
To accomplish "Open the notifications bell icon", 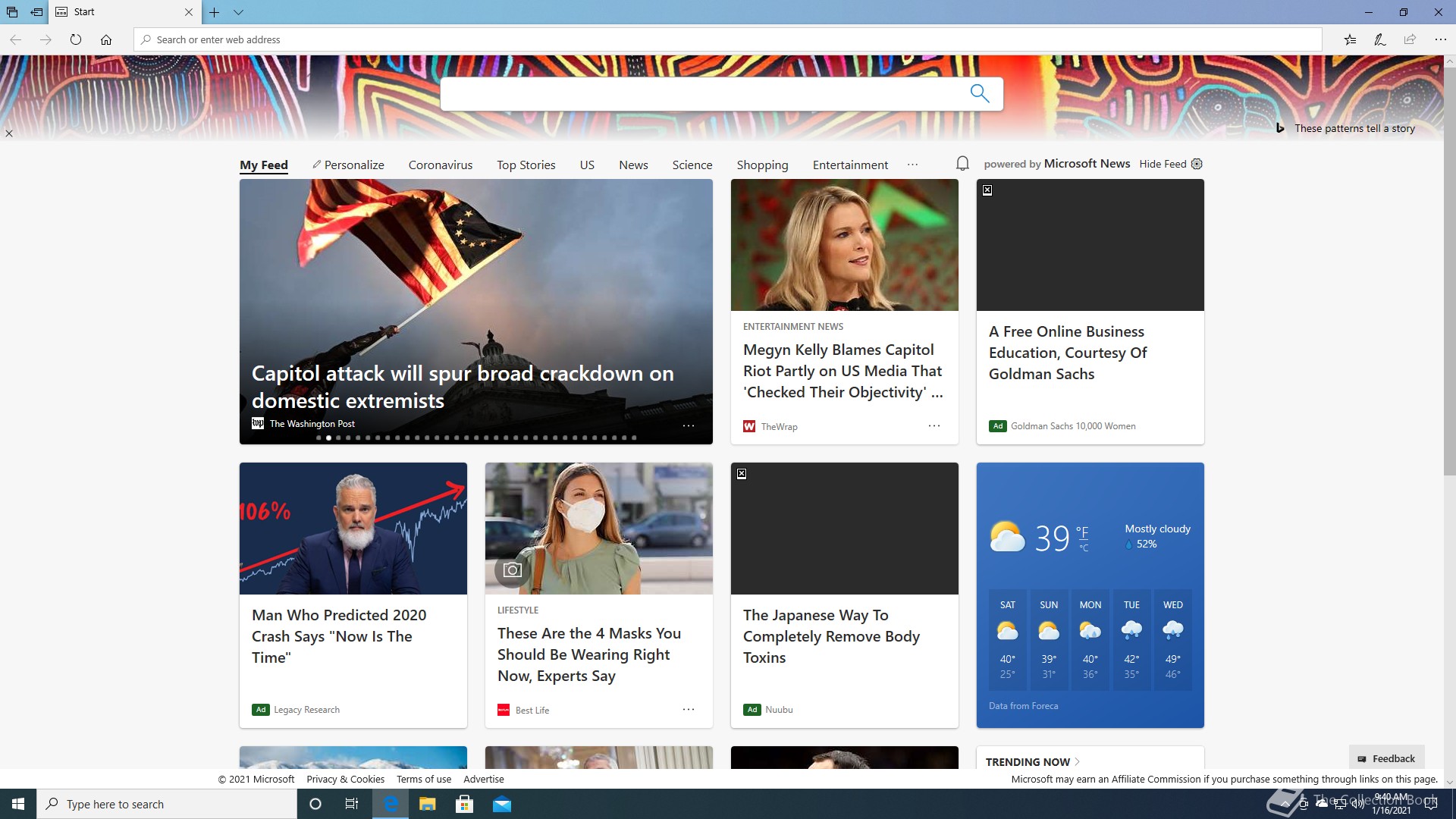I will (x=962, y=164).
